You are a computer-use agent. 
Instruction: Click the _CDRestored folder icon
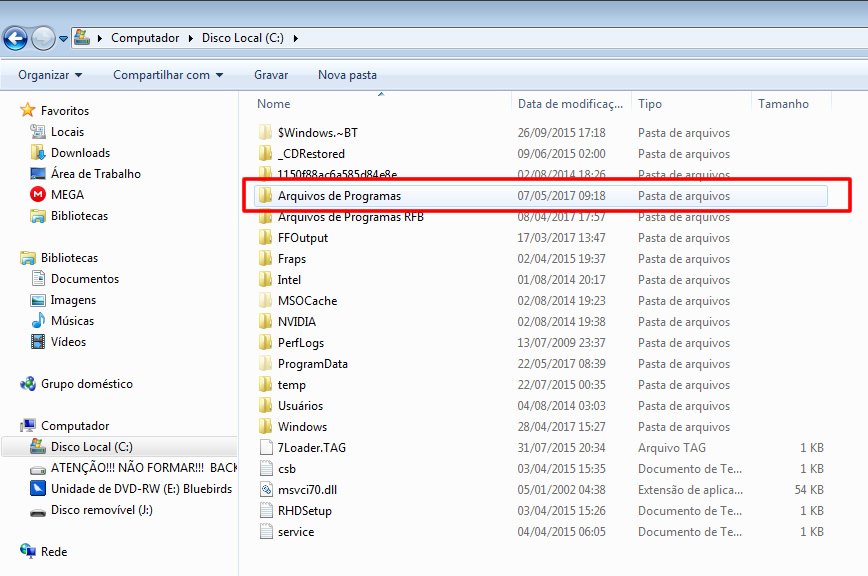(266, 153)
